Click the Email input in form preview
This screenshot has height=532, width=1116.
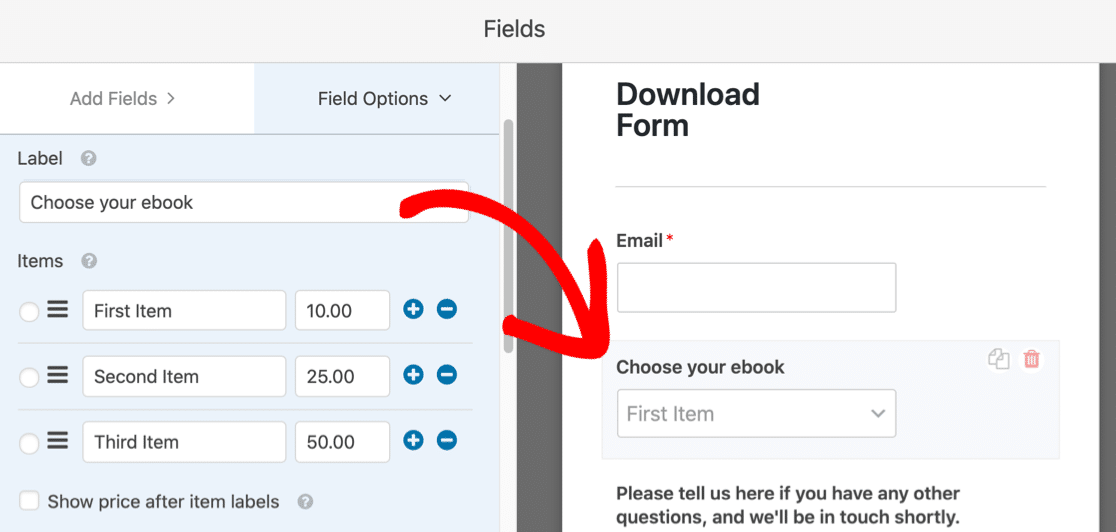[756, 288]
